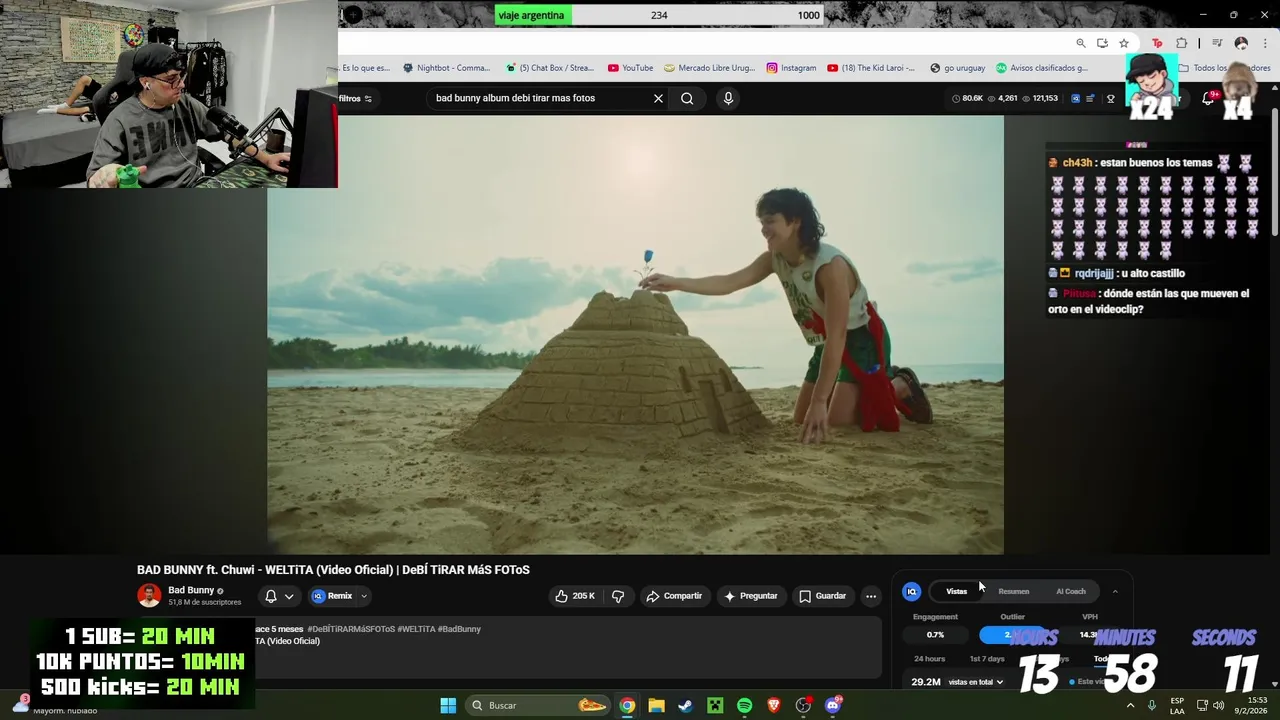This screenshot has height=720, width=1280.
Task: Clear the YouTube search box with the X
Action: 658,98
